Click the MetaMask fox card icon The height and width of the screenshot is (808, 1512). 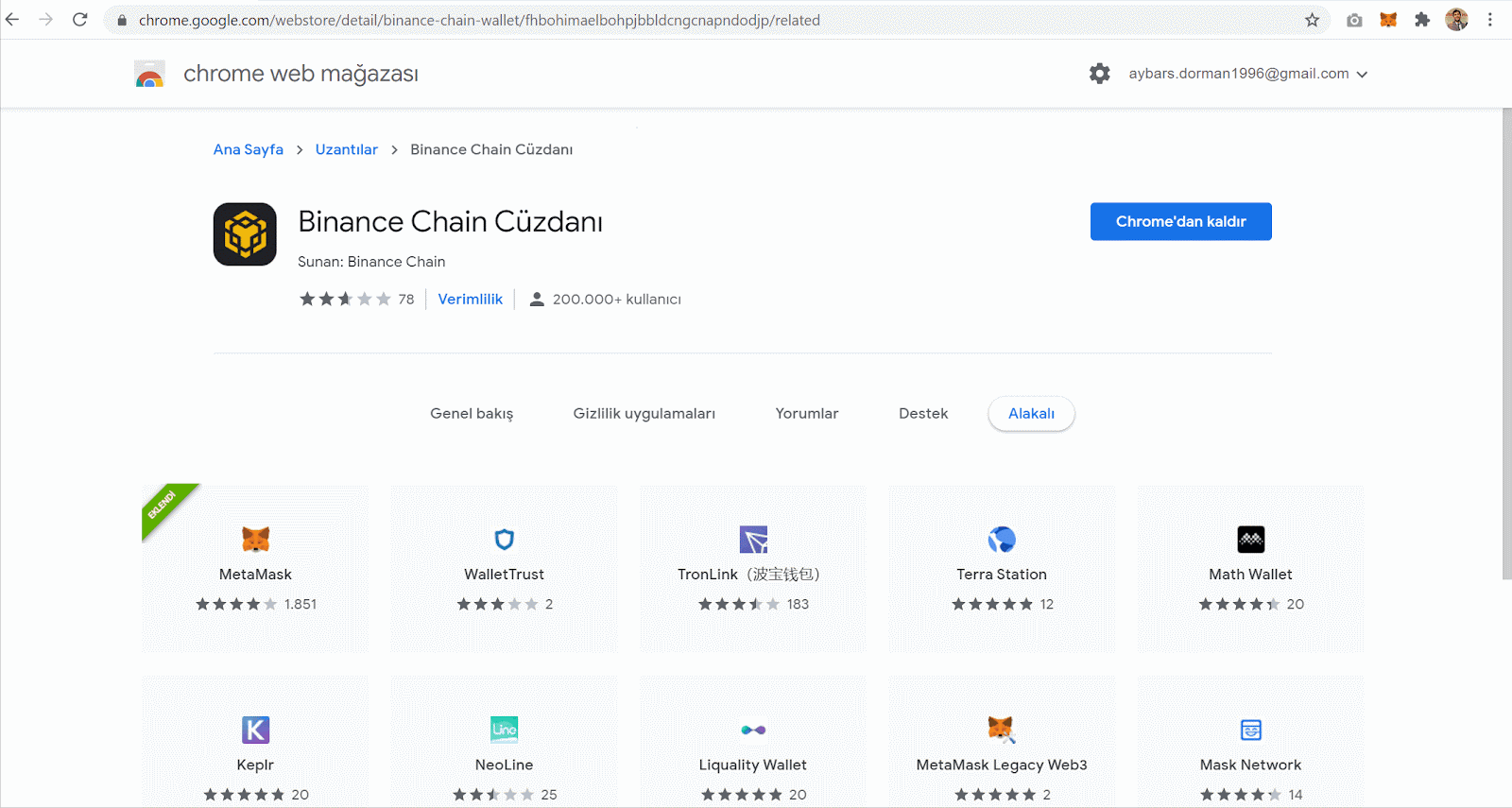tap(255, 540)
